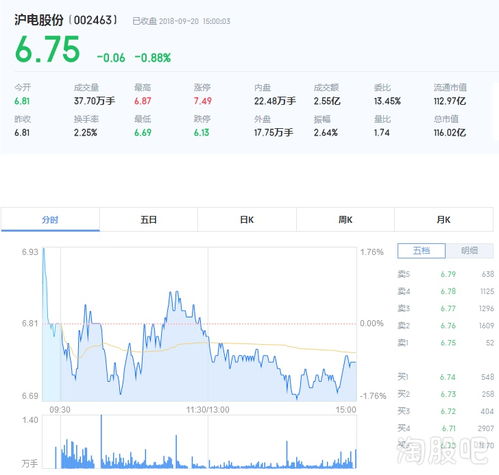Click the tallest volume bar in volume chart
The image size is (499, 475).
(x=101, y=441)
